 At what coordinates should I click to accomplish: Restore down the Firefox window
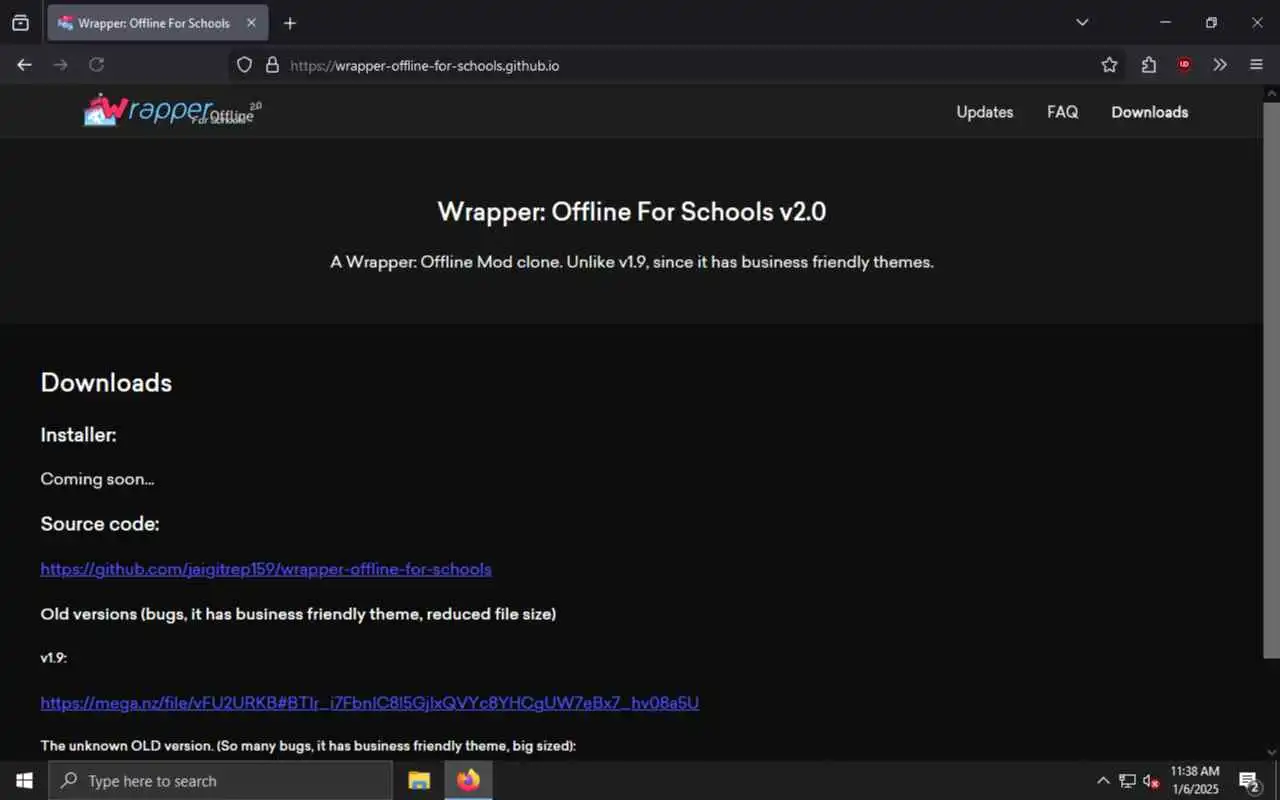click(1211, 23)
